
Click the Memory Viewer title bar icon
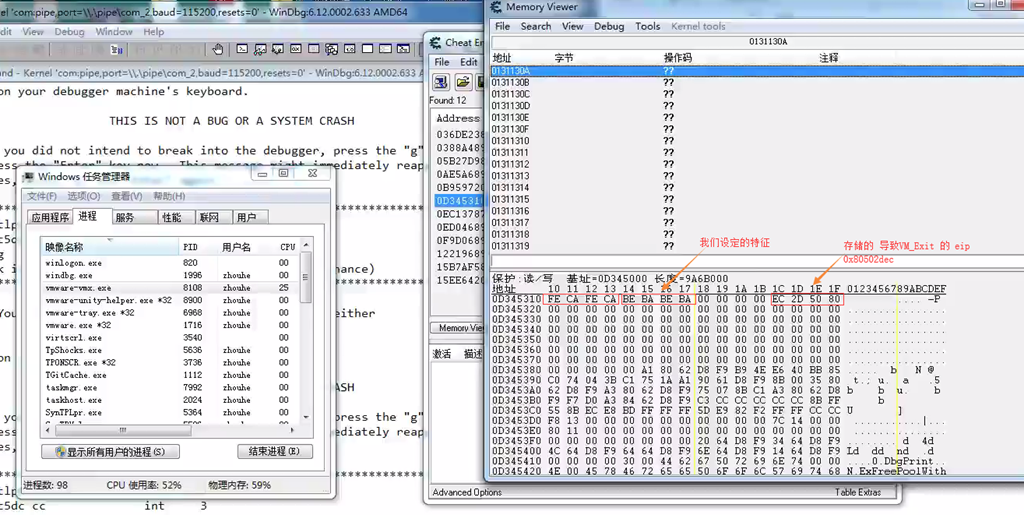click(x=496, y=7)
